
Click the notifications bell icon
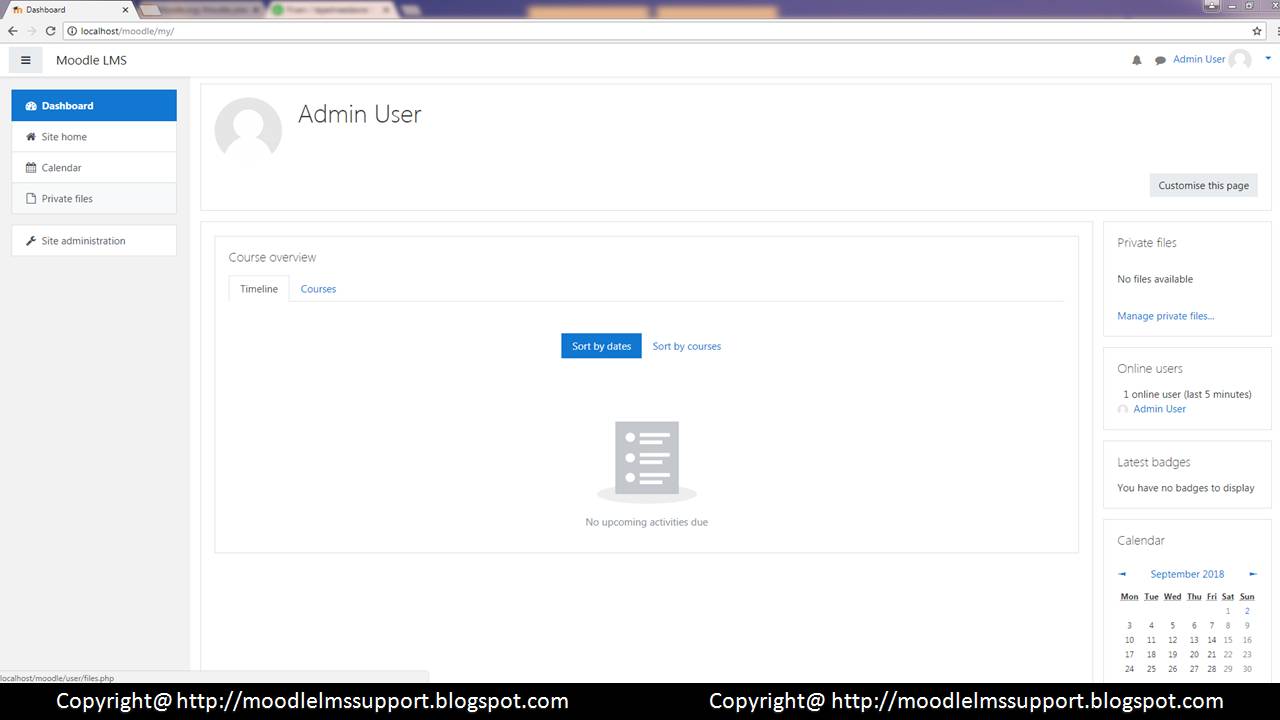pyautogui.click(x=1137, y=59)
